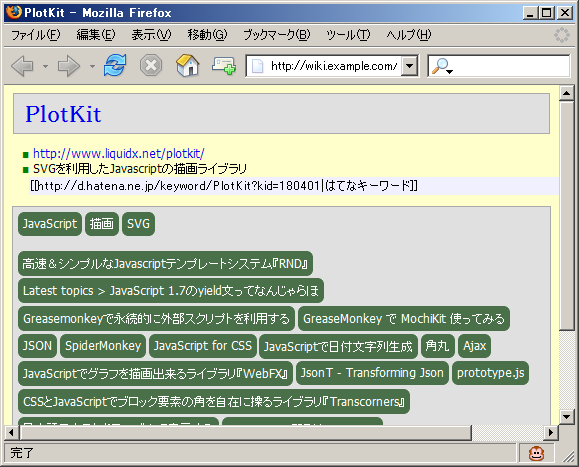Open the search engine magnifier dropdown

pyautogui.click(x=442, y=66)
